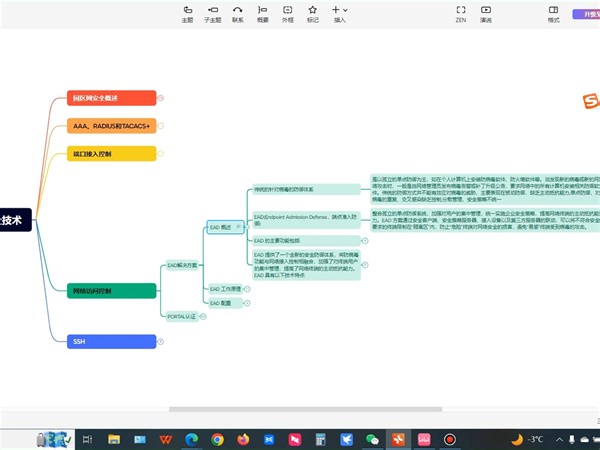Select the EAD解决方案 node

tap(182, 265)
